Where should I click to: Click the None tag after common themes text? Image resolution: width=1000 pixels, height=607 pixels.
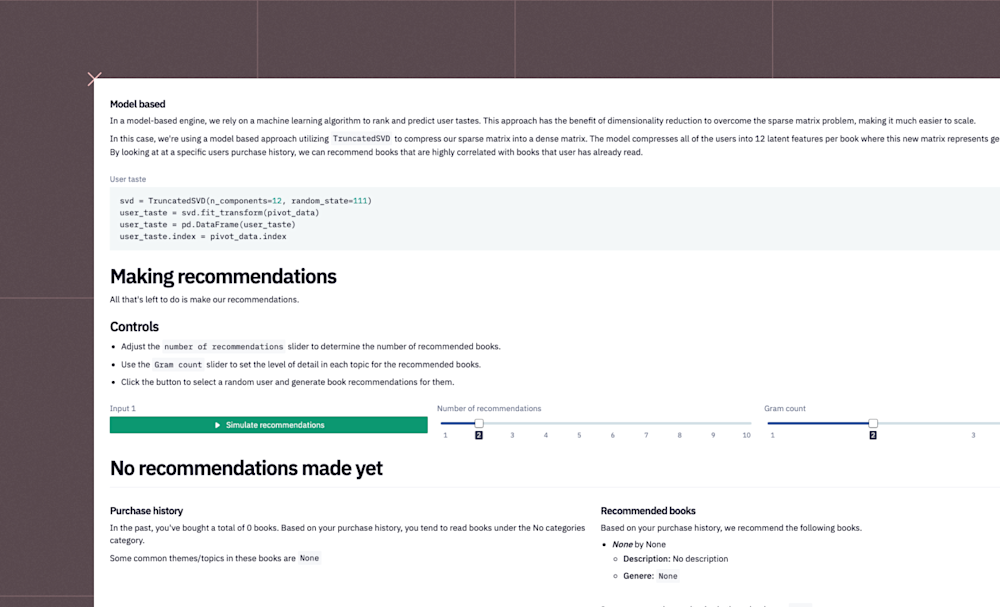[309, 558]
